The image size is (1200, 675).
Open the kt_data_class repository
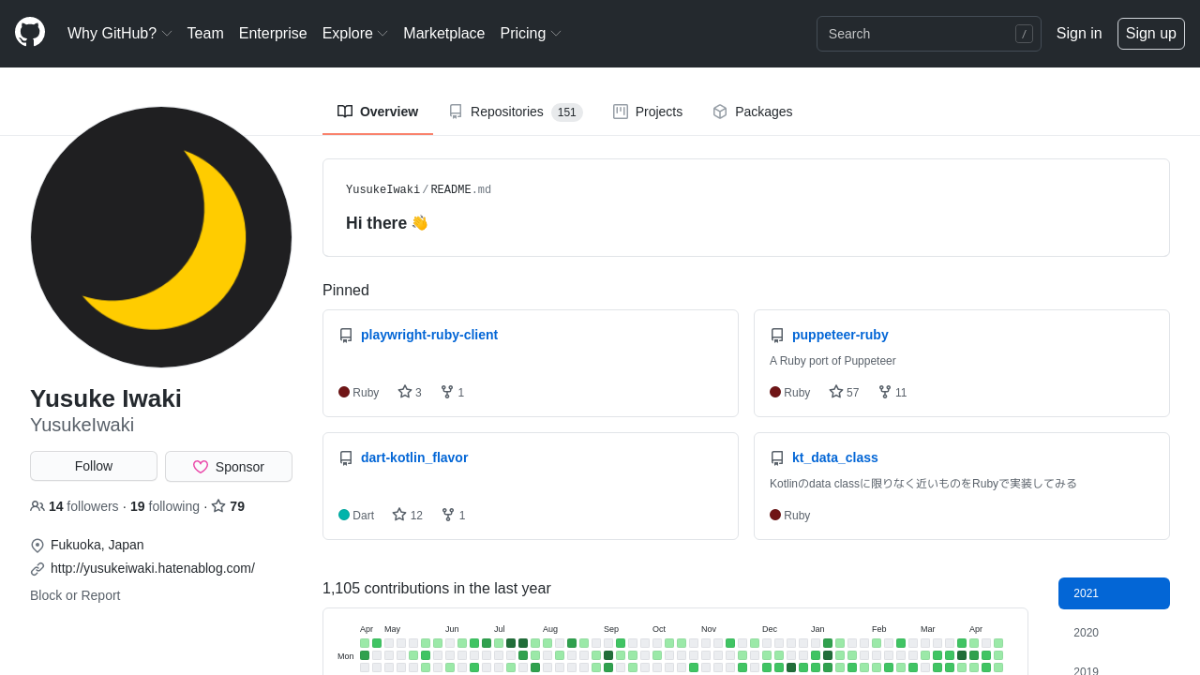click(x=835, y=457)
